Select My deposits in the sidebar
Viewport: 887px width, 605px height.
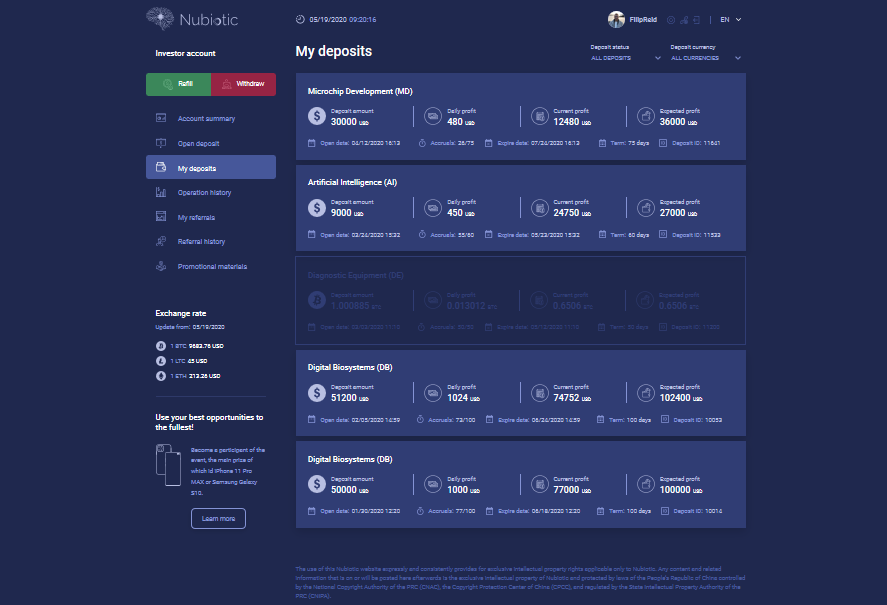coord(211,168)
